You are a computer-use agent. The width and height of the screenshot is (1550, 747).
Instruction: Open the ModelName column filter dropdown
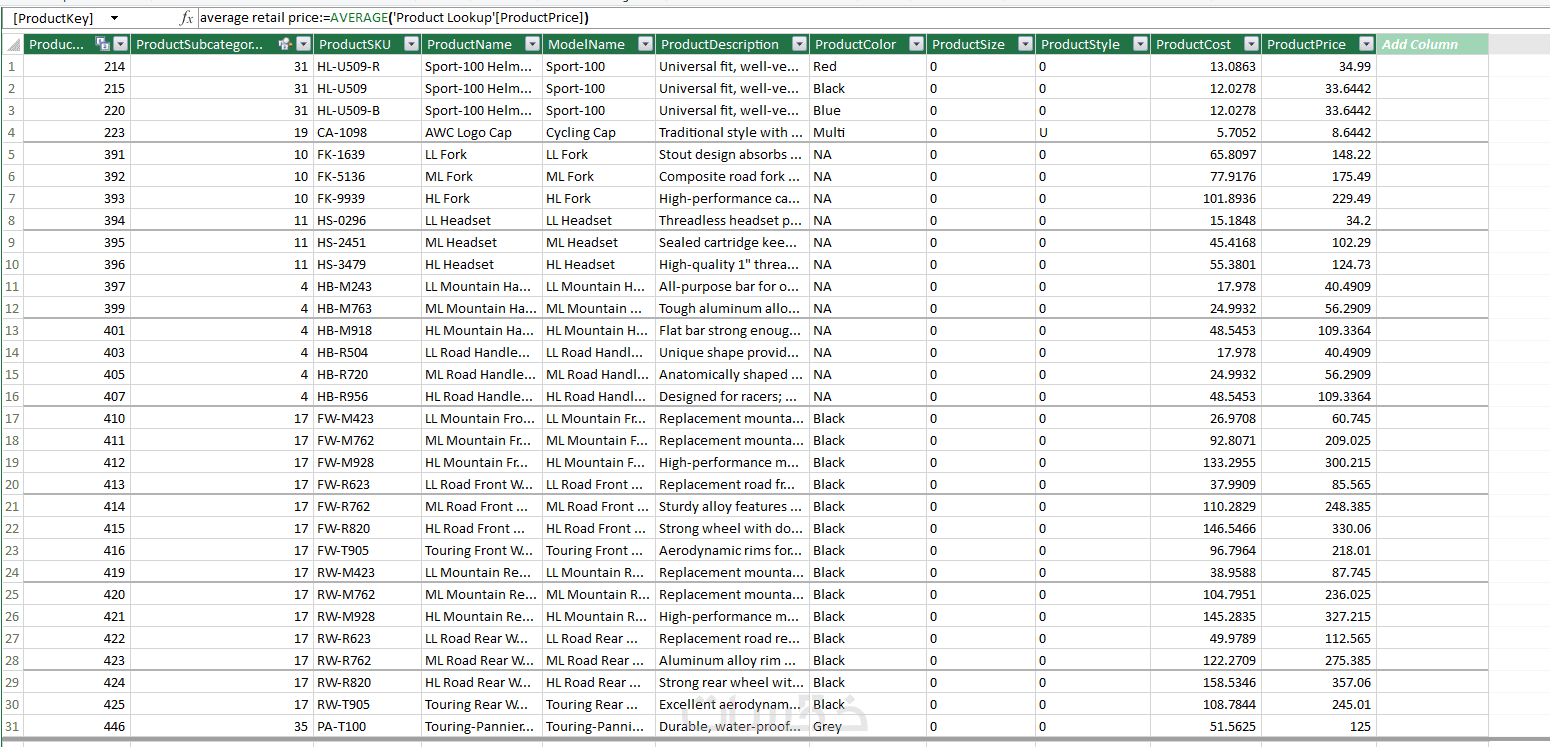coord(645,44)
